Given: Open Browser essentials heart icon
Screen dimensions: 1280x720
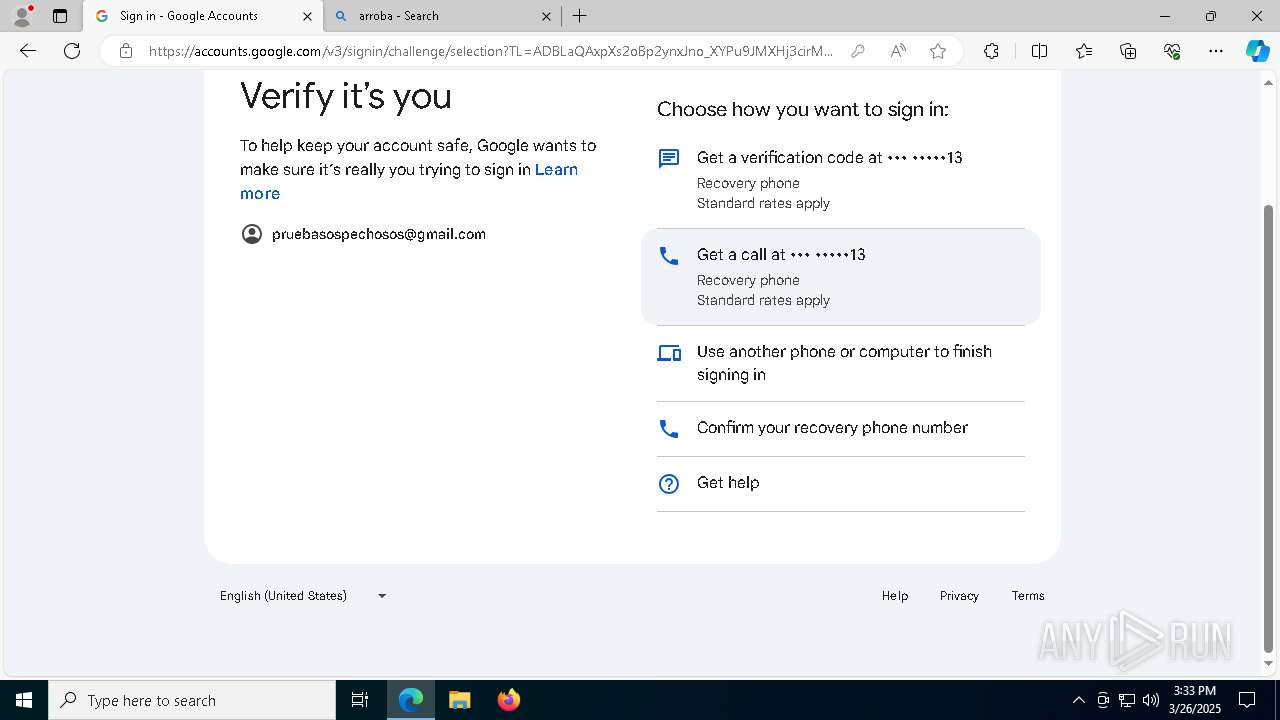Looking at the screenshot, I should [x=1172, y=51].
